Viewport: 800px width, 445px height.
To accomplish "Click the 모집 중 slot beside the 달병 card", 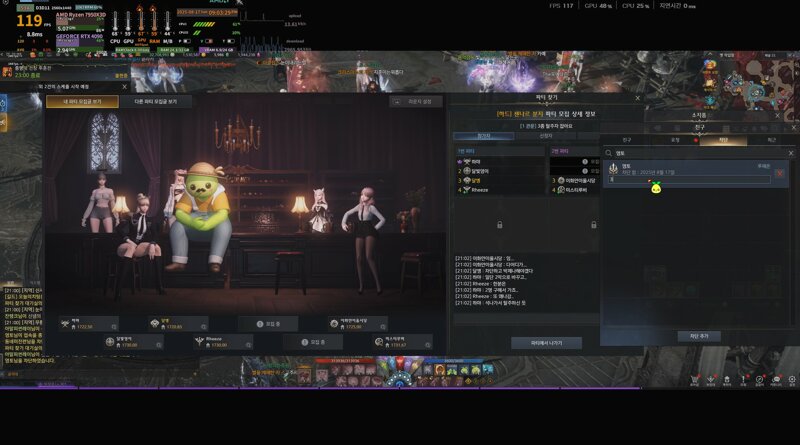I will [268, 324].
